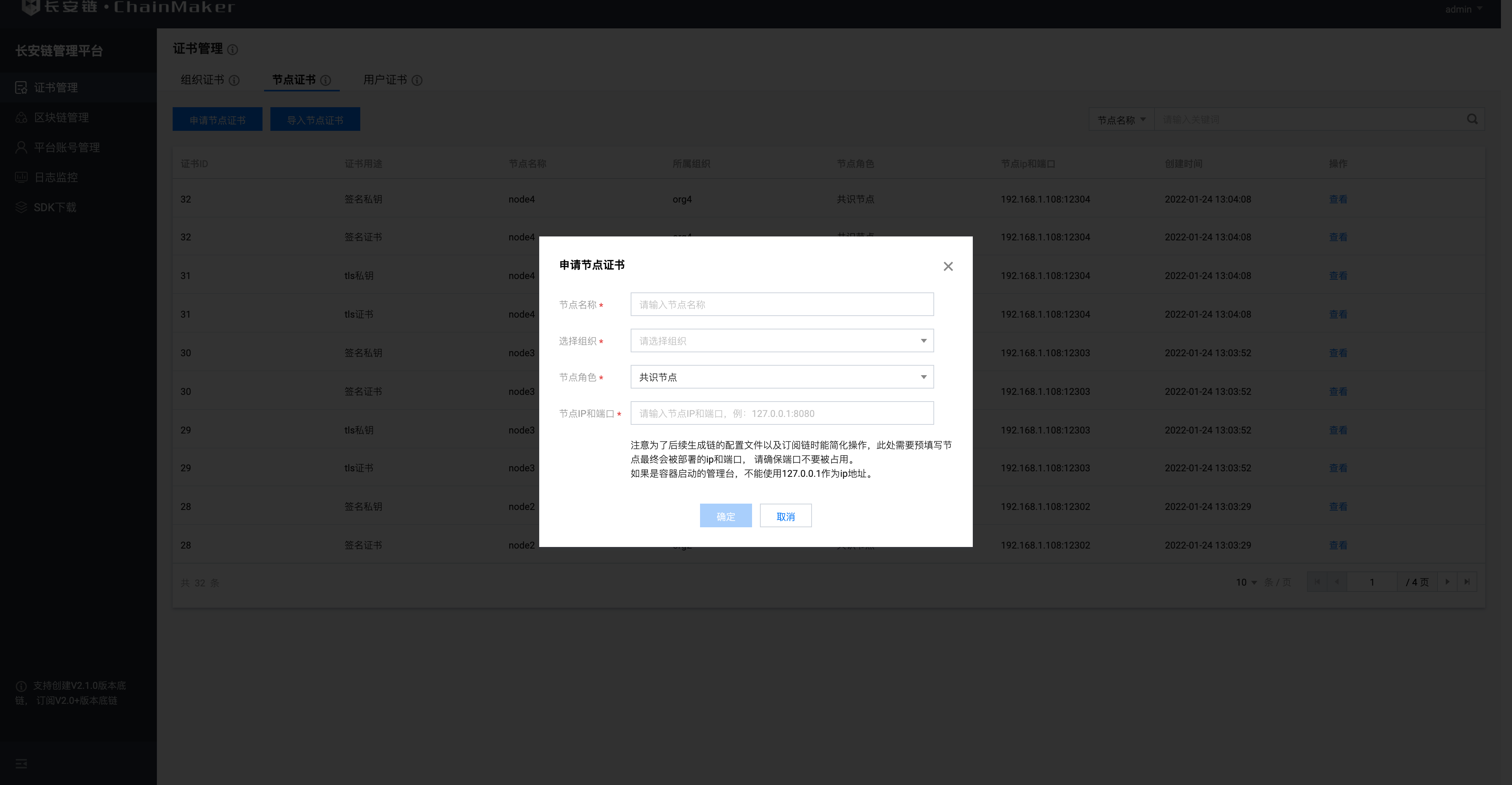The width and height of the screenshot is (1512, 785).
Task: Collapse the sidebar with bottom icon
Action: point(21,763)
